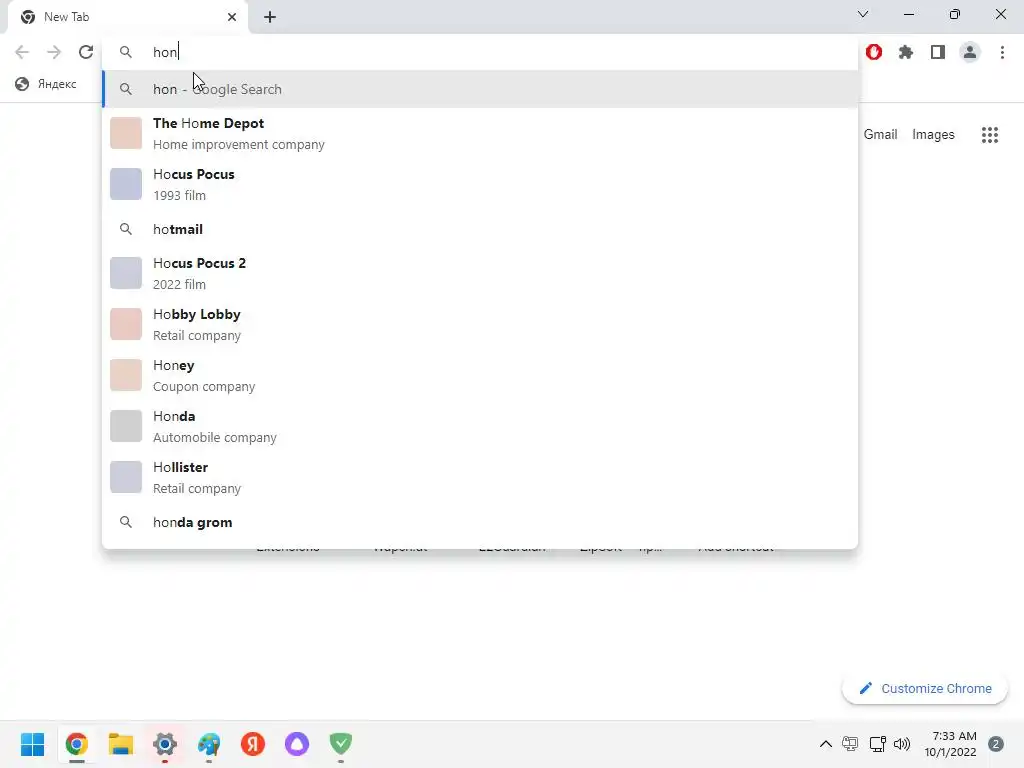Open the volume control in the tray
This screenshot has width=1024, height=768.
click(902, 744)
